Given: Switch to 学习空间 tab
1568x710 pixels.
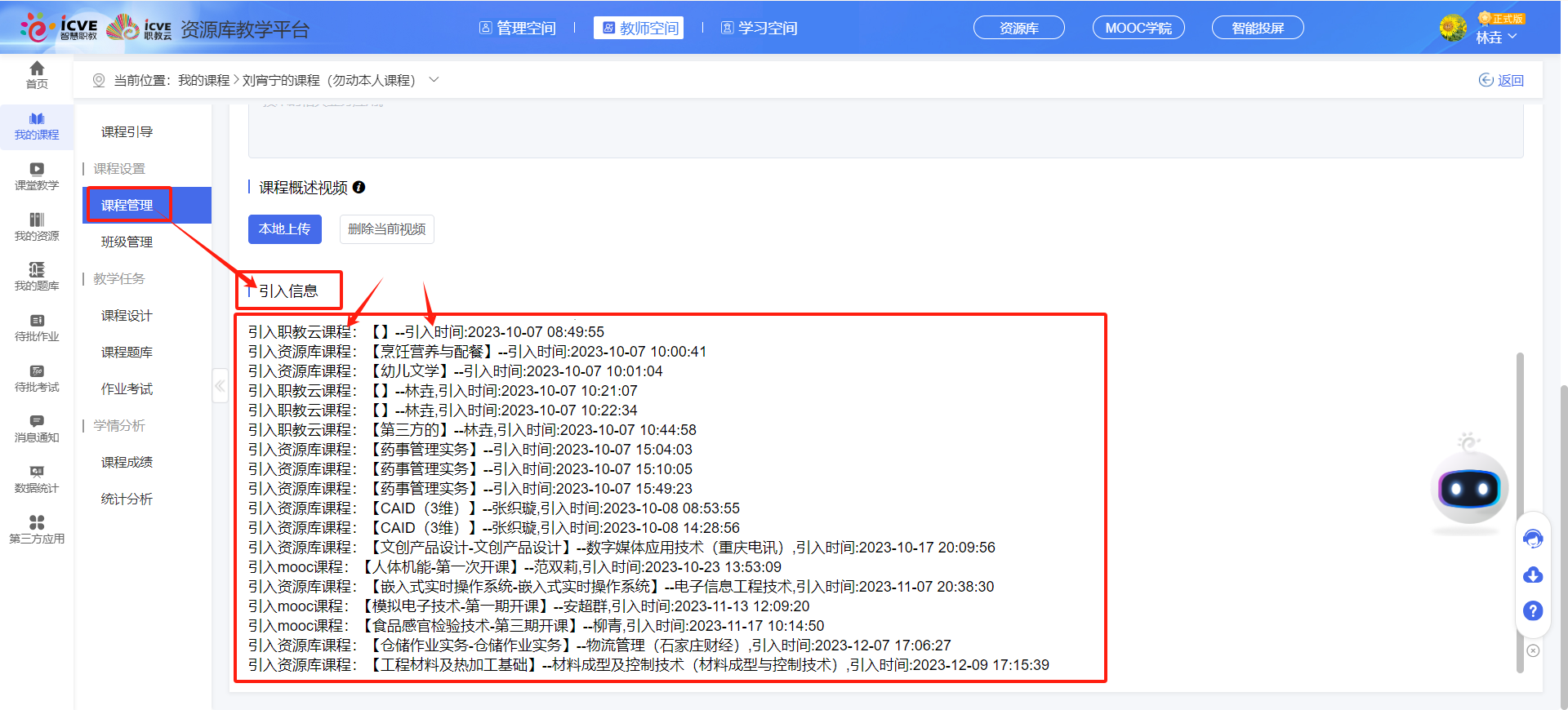Looking at the screenshot, I should click(x=759, y=29).
